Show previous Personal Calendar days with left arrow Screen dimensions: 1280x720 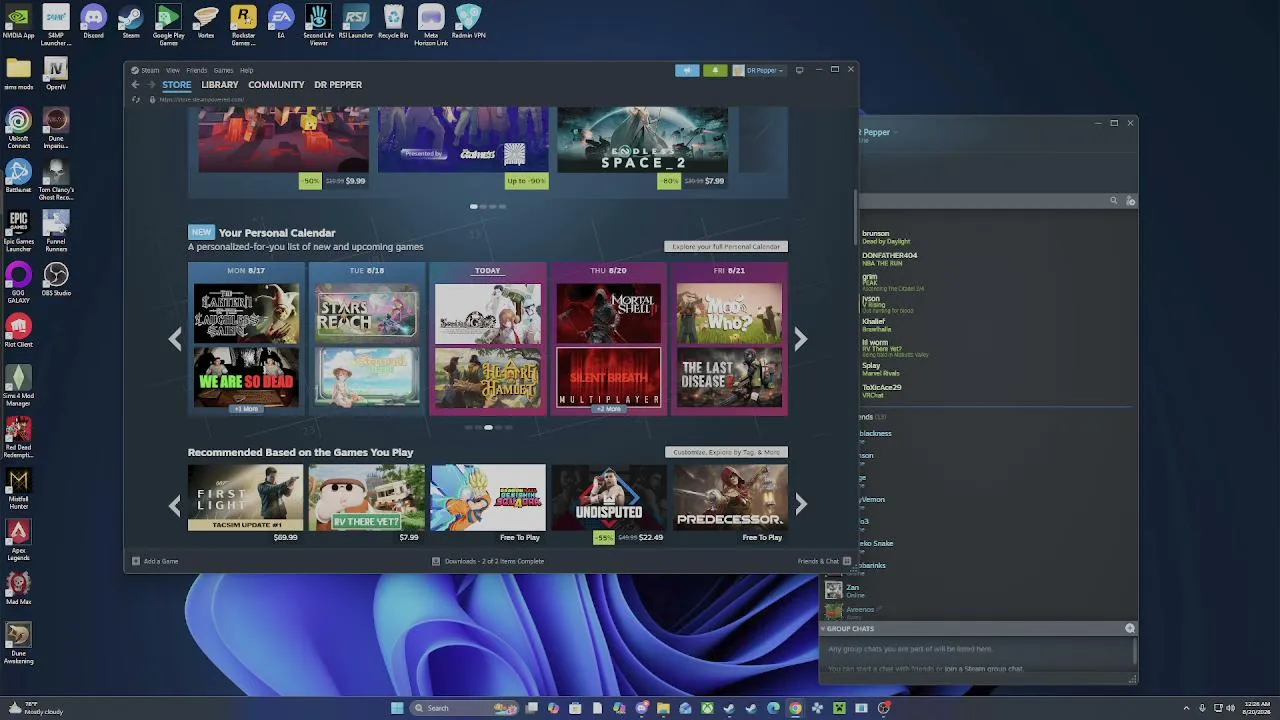pos(175,339)
